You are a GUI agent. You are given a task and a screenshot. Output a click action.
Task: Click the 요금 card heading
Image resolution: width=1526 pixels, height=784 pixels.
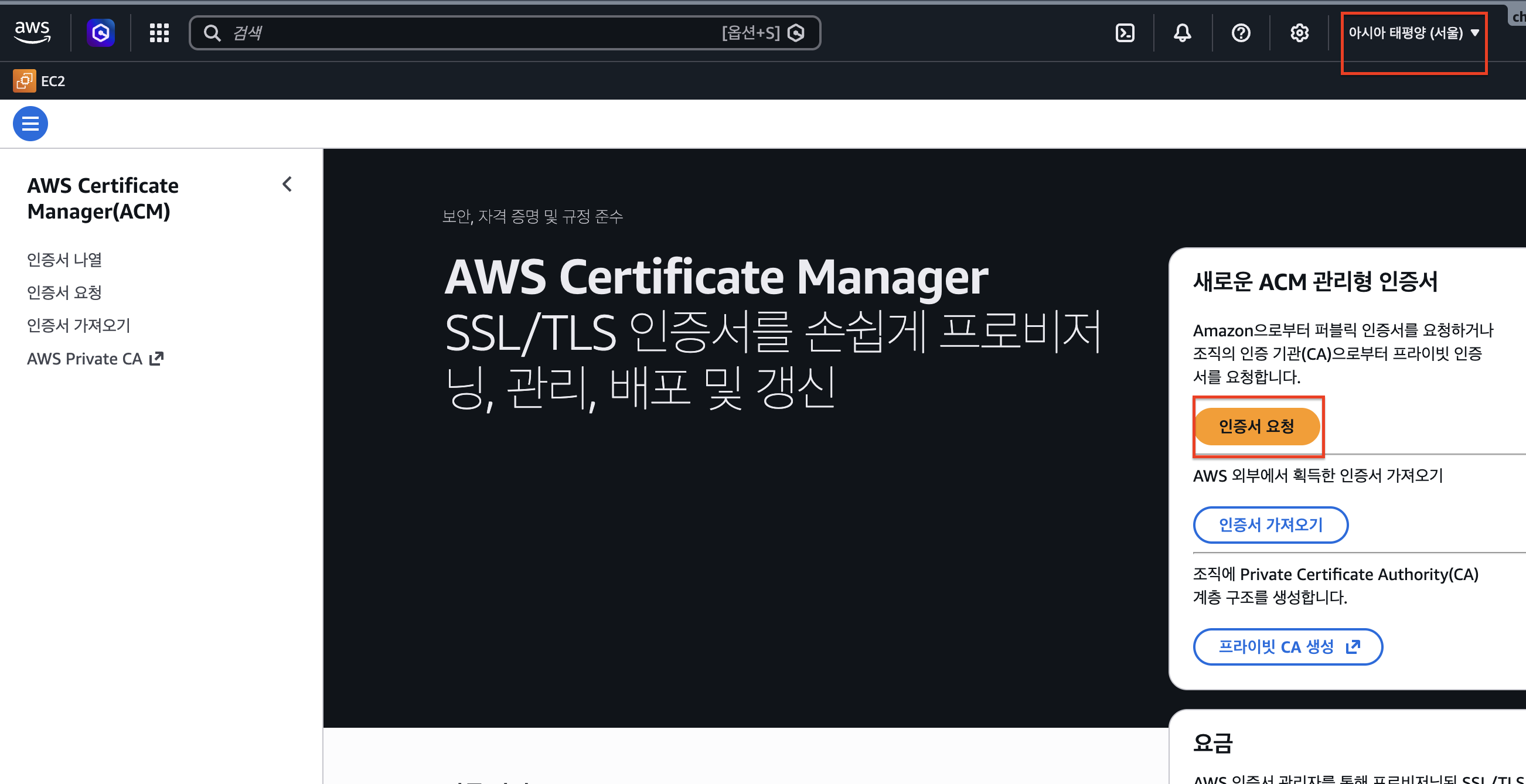pyautogui.click(x=1212, y=742)
